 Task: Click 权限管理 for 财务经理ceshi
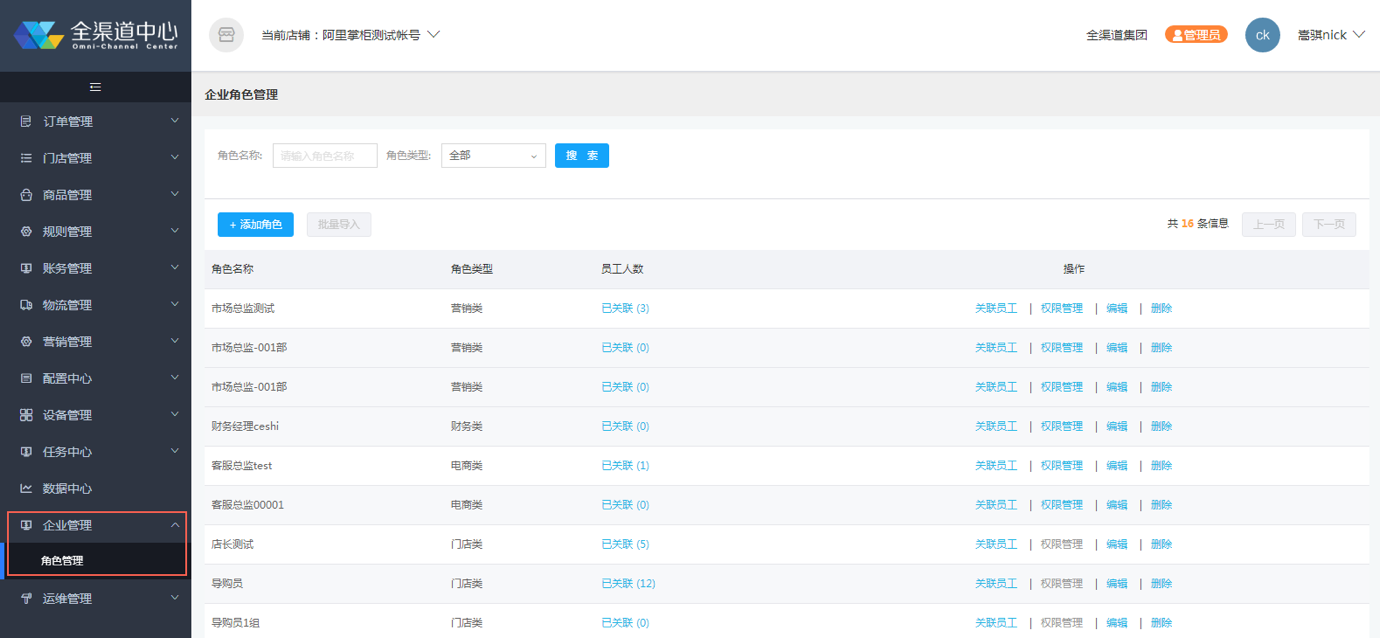pyautogui.click(x=1062, y=426)
